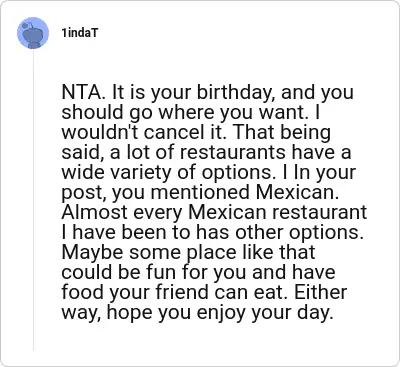Click the word NTA in the comment
Screen dimensions: 400x367
[x=83, y=92]
